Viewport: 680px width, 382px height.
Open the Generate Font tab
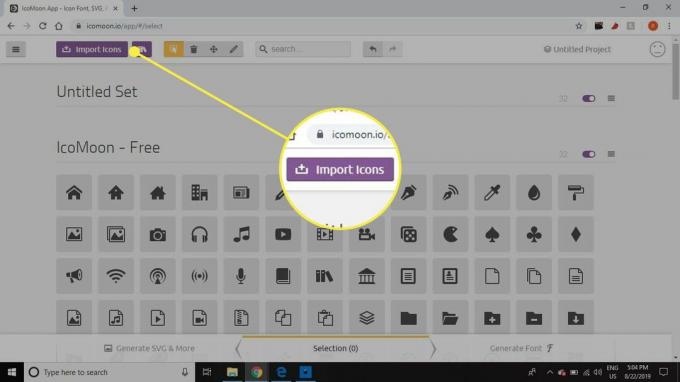point(521,348)
